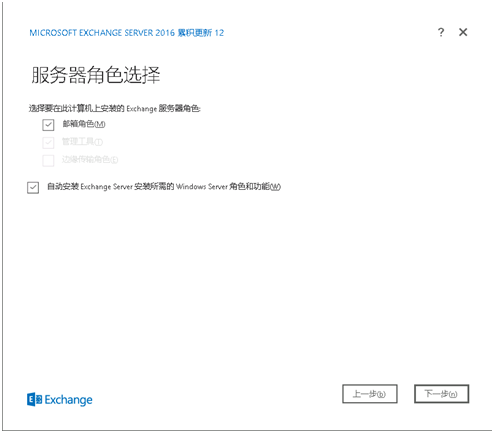Click the 服务器角色选择 page heading
Image resolution: width=494 pixels, height=433 pixels.
click(x=96, y=75)
